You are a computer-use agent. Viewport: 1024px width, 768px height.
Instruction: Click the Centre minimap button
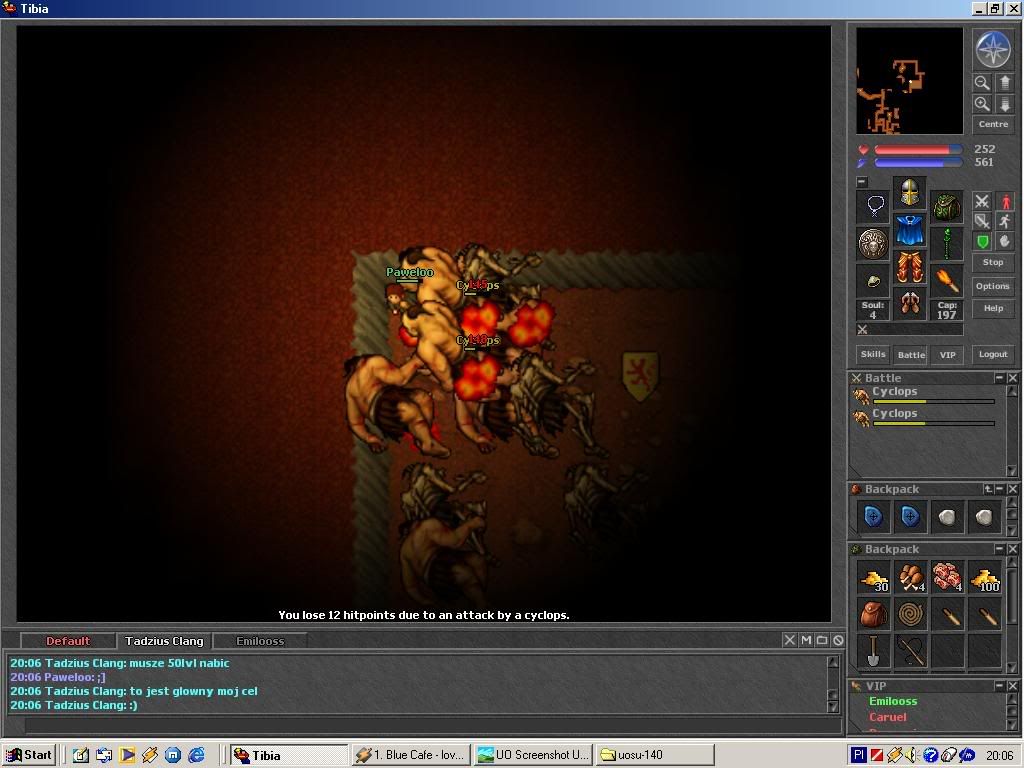coord(993,124)
